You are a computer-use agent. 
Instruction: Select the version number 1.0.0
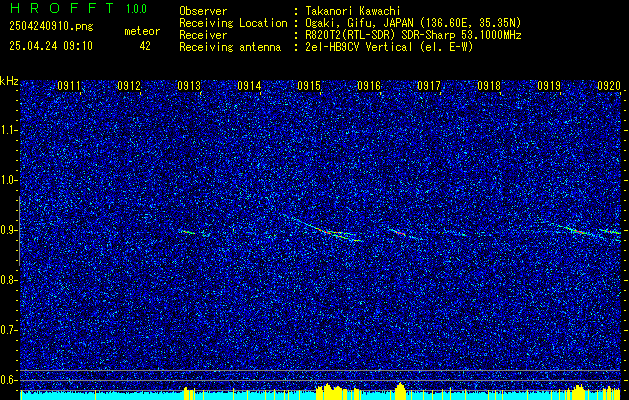pyautogui.click(x=136, y=9)
